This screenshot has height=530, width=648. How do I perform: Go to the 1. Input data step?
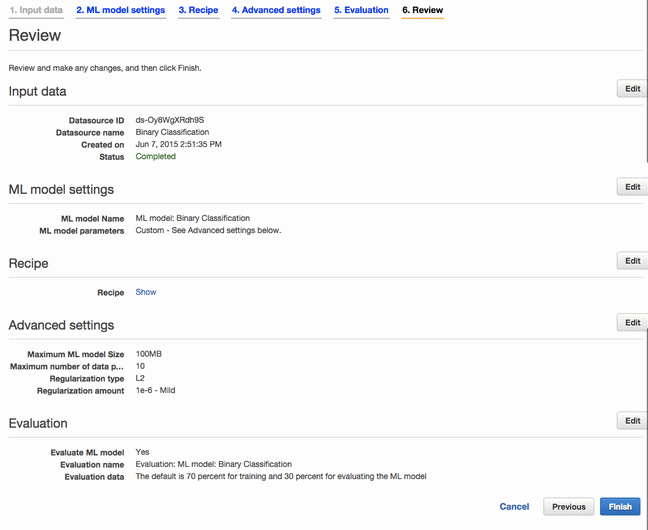(36, 10)
